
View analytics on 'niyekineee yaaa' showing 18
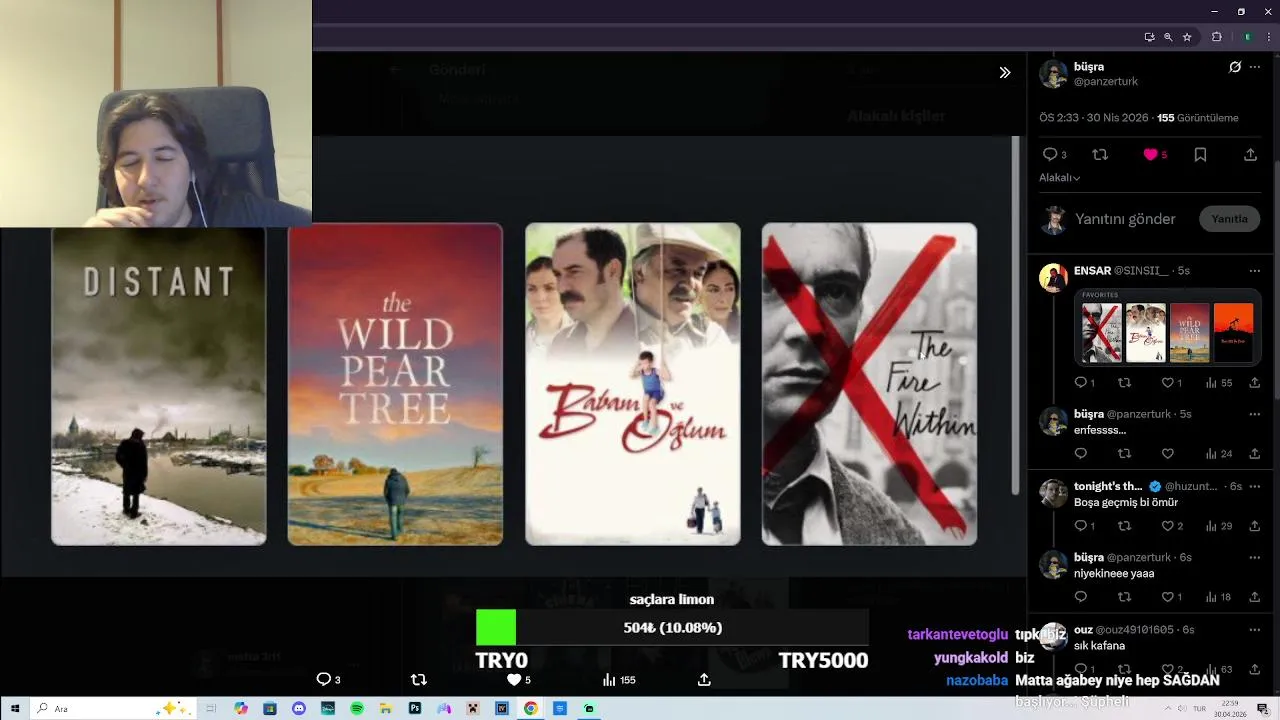coord(1219,597)
